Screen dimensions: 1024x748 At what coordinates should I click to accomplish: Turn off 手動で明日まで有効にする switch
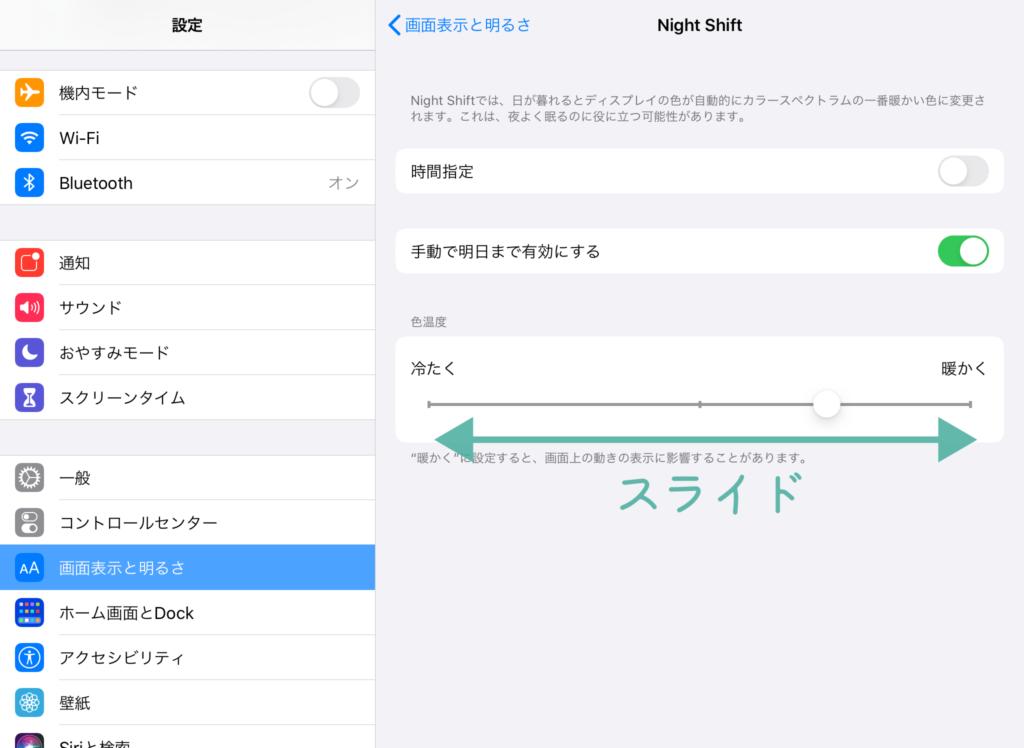[x=963, y=252]
